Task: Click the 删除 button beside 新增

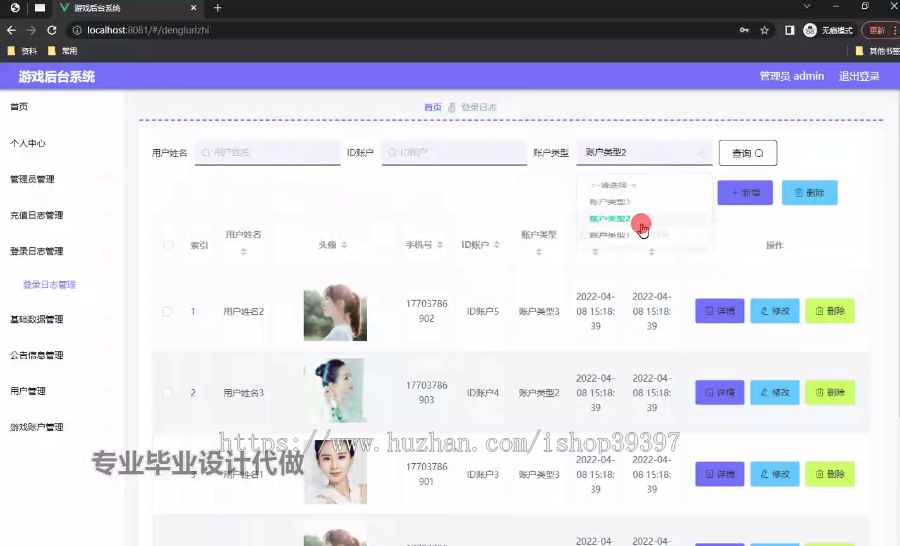Action: (809, 193)
